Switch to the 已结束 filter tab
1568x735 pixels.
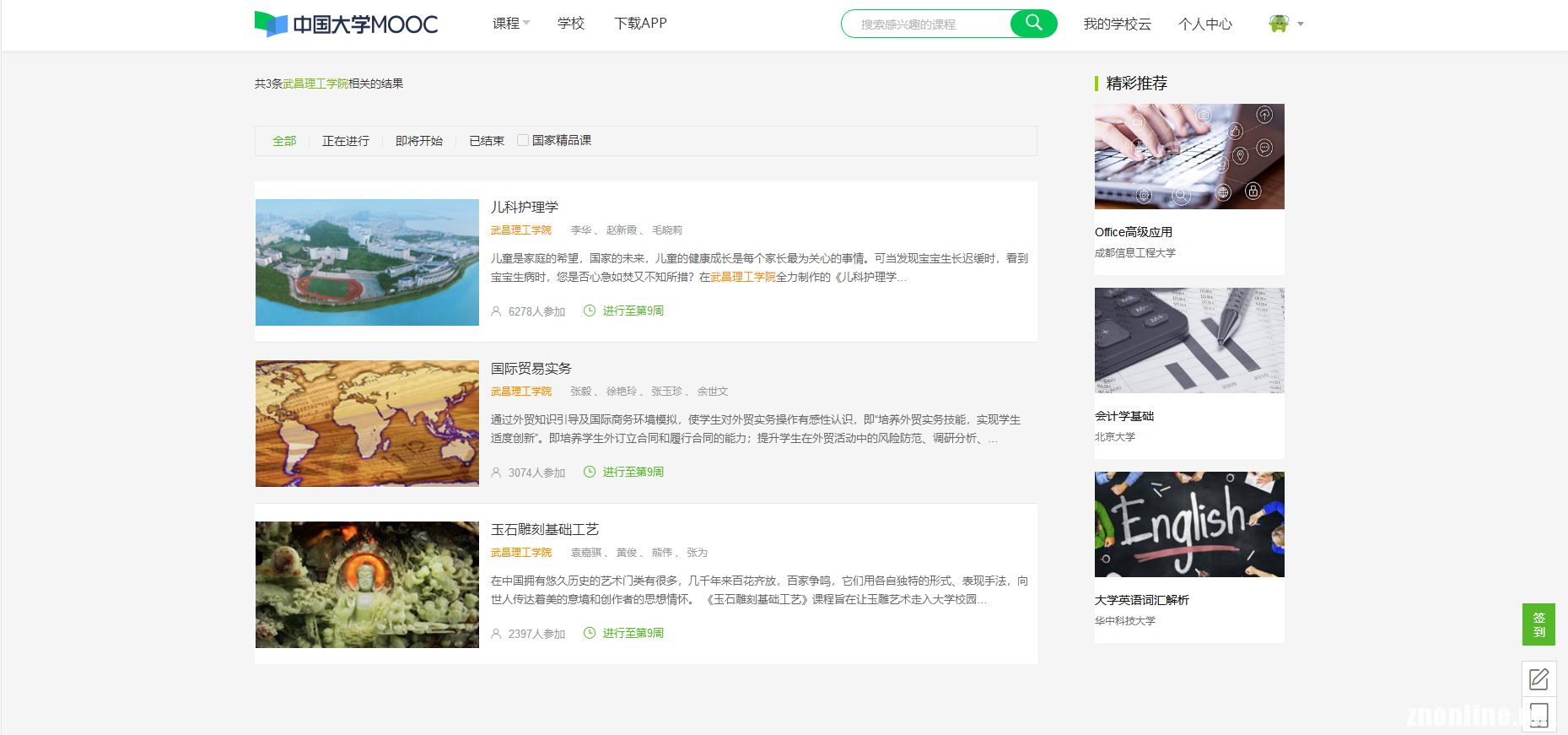pos(486,141)
